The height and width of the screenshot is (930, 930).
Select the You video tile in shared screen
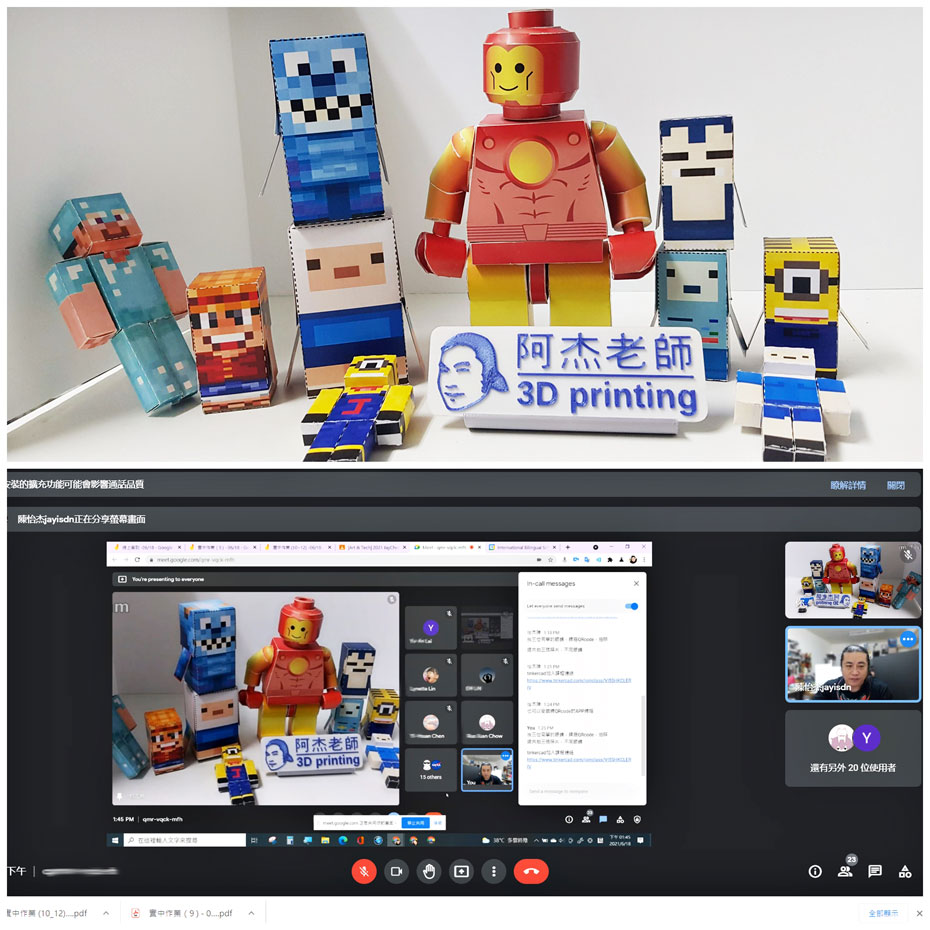coord(487,769)
